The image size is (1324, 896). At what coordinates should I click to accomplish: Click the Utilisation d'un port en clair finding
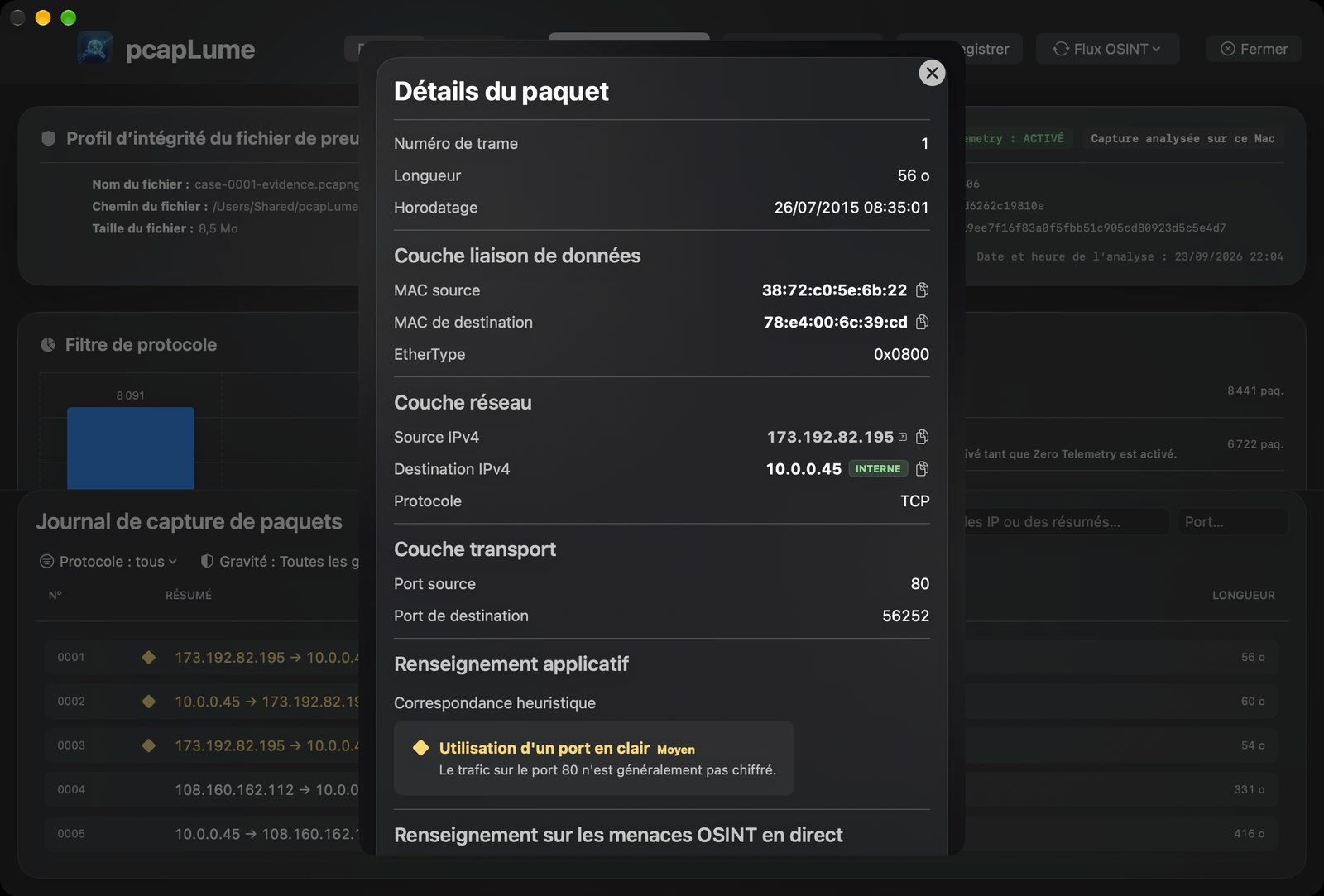click(x=593, y=758)
